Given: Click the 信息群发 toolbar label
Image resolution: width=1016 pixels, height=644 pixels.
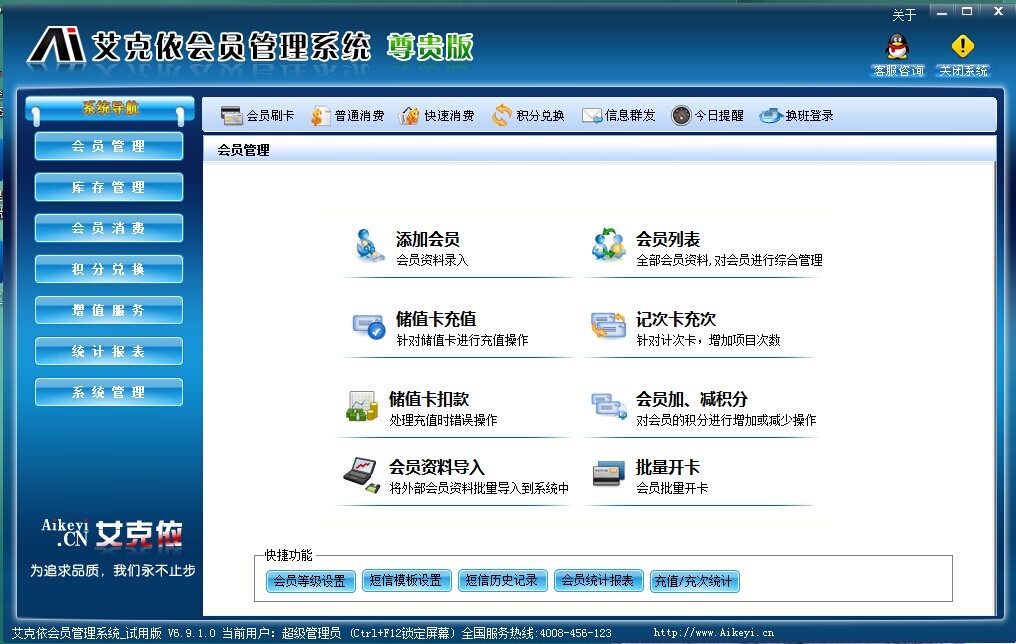Looking at the screenshot, I should [630, 115].
